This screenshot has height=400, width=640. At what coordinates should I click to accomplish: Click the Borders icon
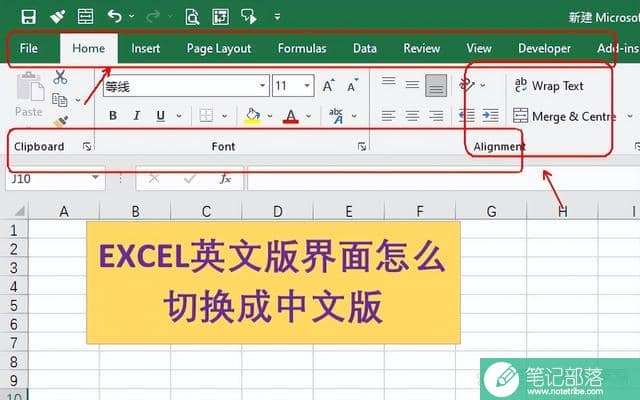[206, 116]
